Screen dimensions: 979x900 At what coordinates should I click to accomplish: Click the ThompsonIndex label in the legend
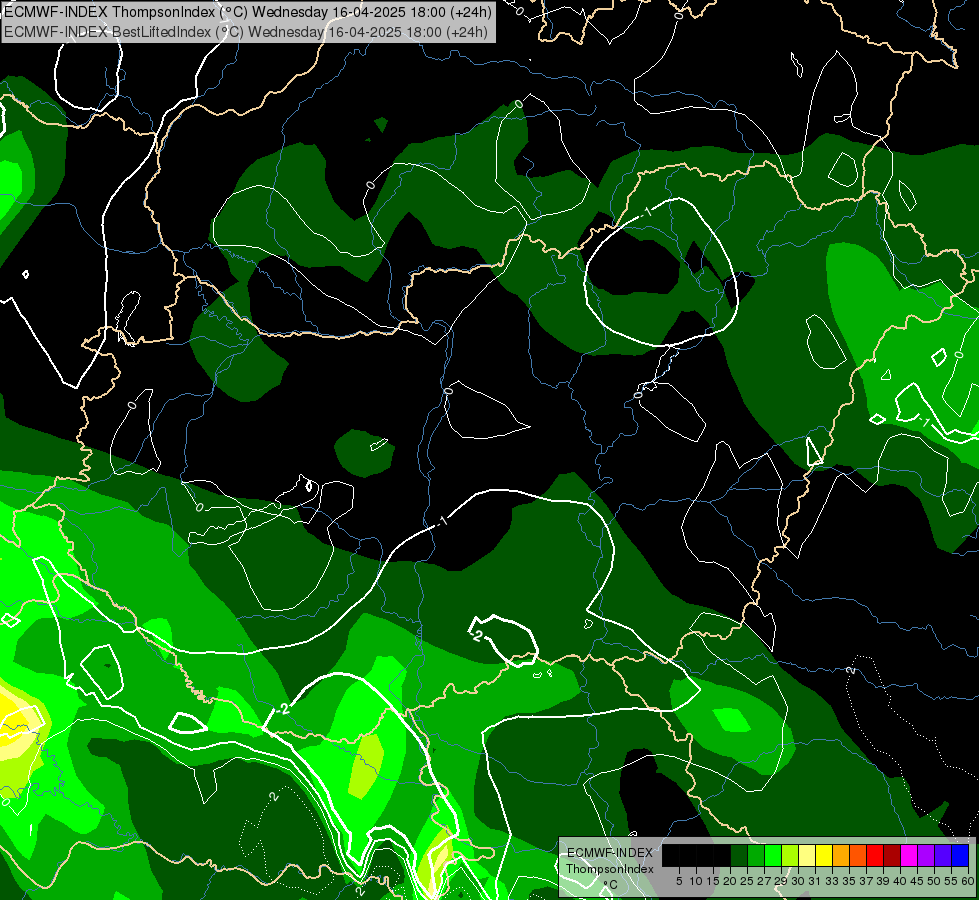coord(610,869)
